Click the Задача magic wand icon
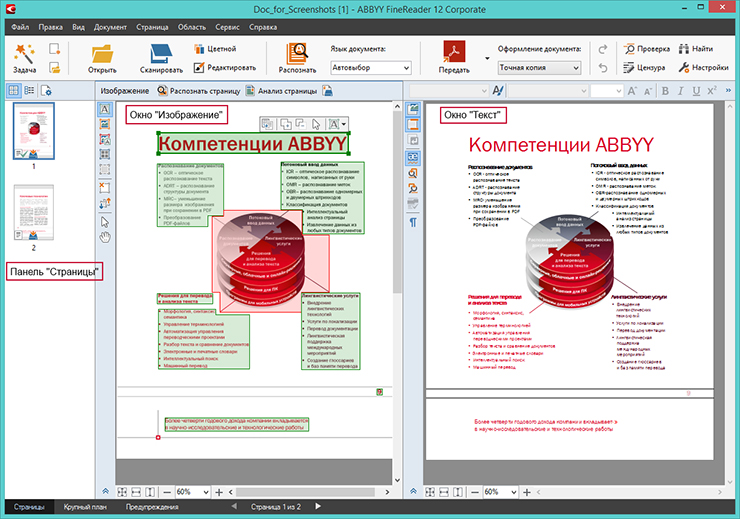The width and height of the screenshot is (740, 519). click(x=24, y=53)
